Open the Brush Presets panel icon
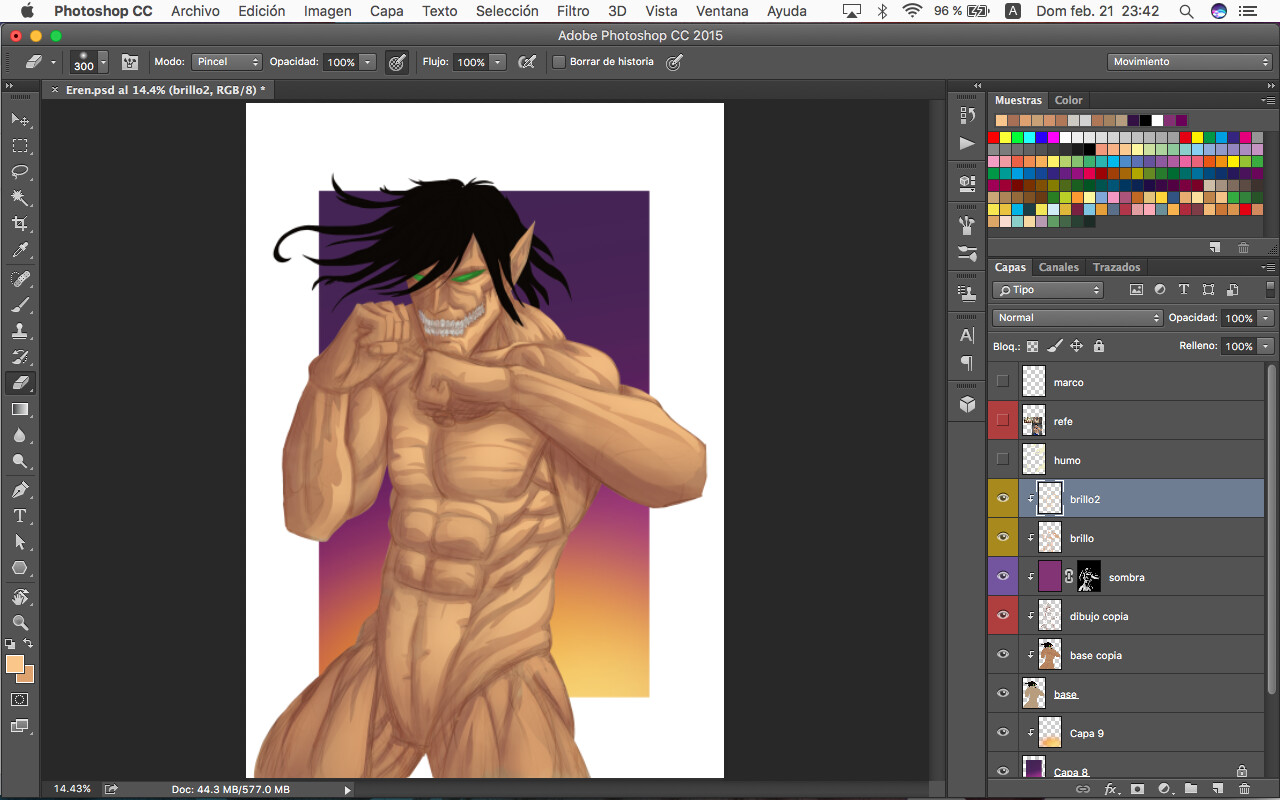This screenshot has width=1280, height=800. [967, 253]
